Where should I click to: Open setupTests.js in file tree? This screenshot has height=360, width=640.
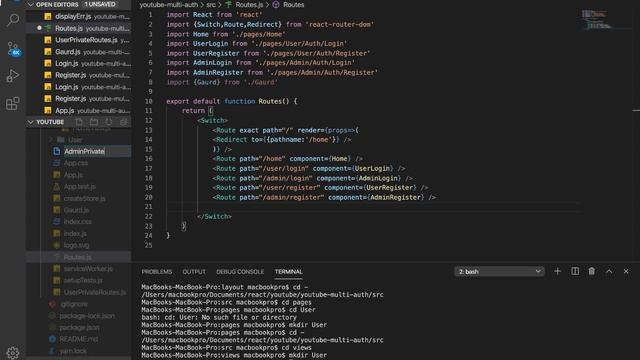[83, 280]
